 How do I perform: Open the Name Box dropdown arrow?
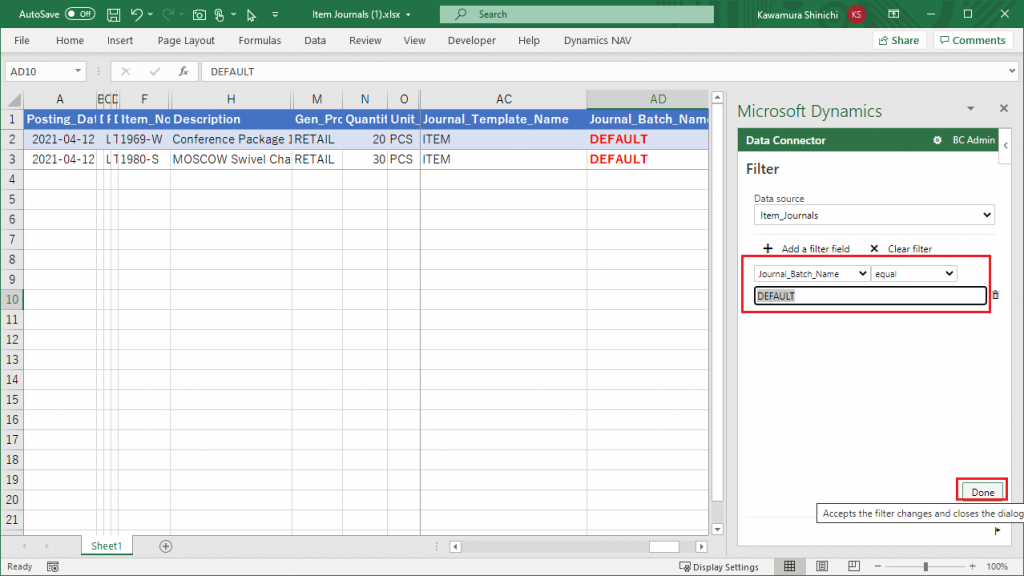point(78,71)
